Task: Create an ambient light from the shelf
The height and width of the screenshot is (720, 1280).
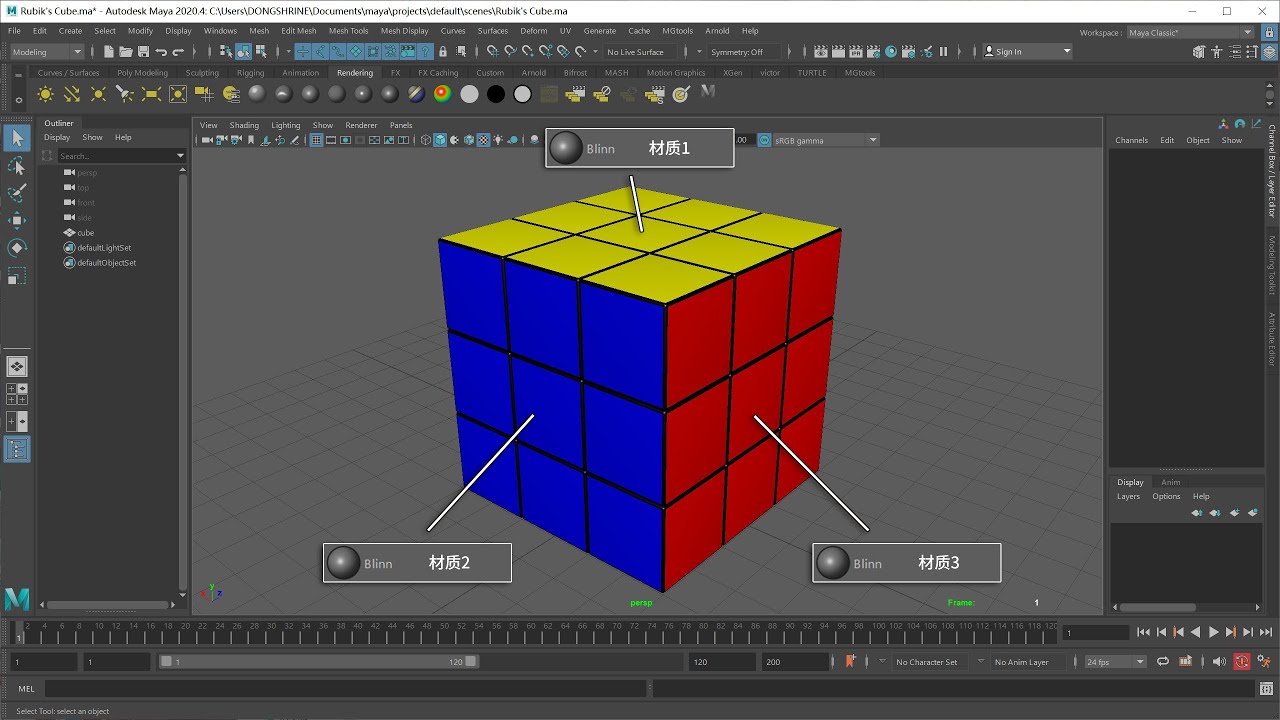Action: [45, 94]
